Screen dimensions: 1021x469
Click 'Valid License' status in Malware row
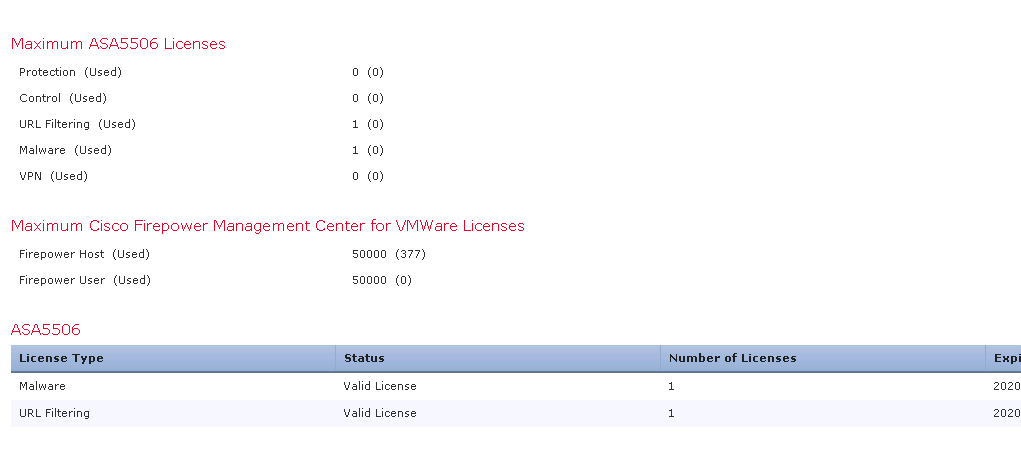click(380, 386)
